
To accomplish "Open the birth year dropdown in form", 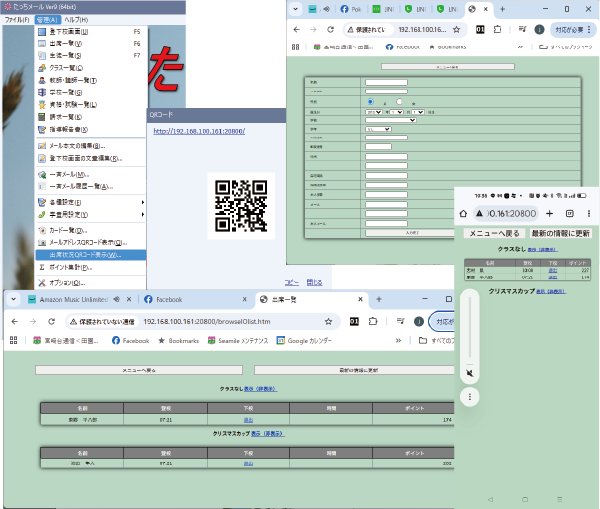I will tap(373, 112).
